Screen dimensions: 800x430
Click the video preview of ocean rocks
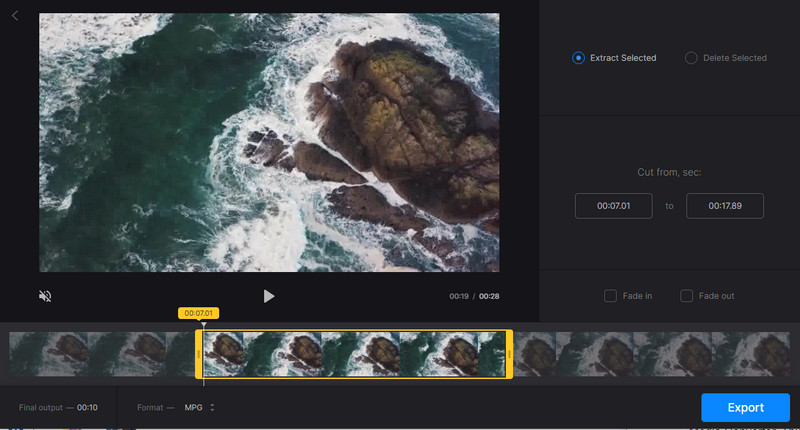click(269, 142)
